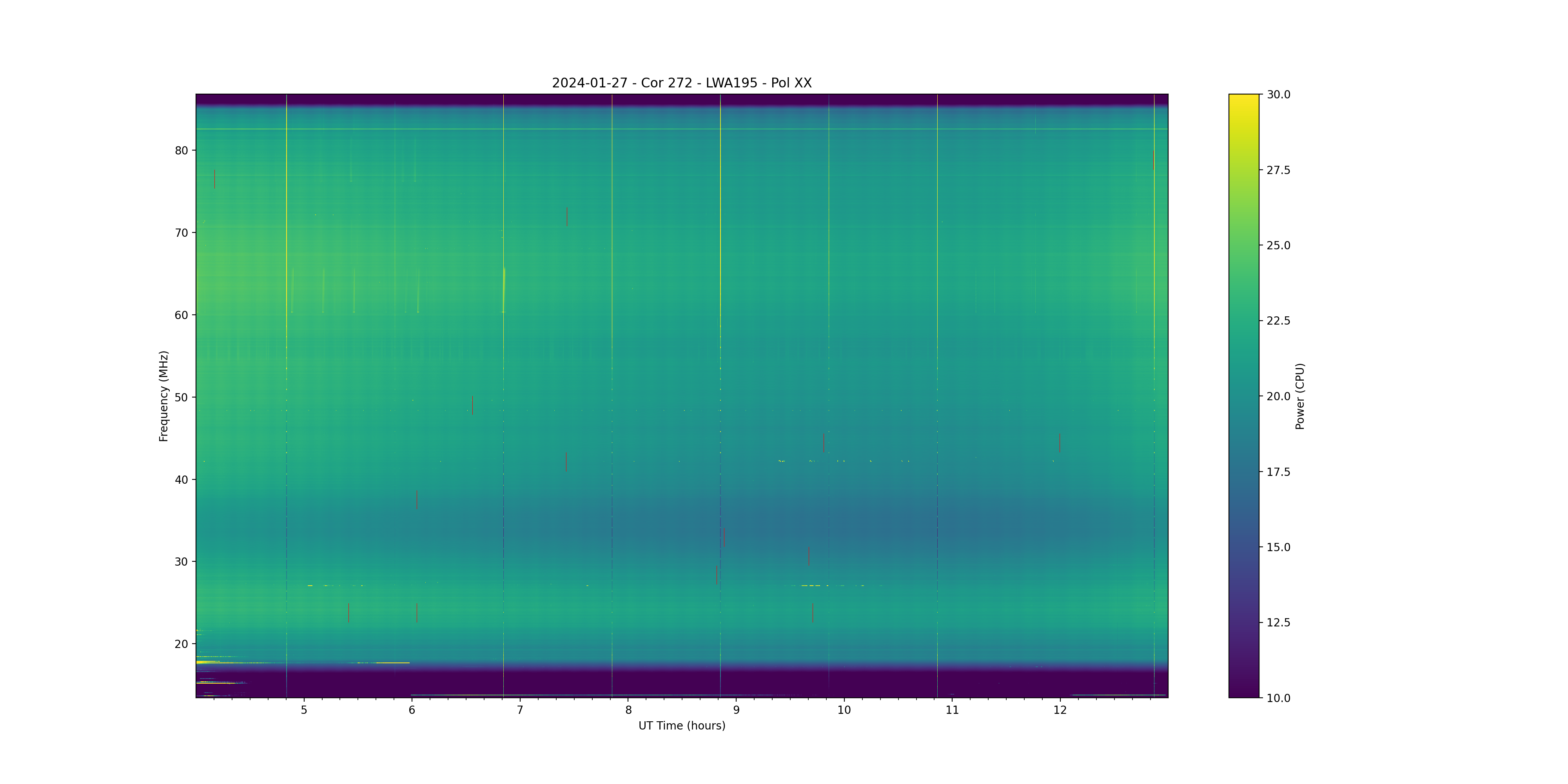The image size is (1568, 784).
Task: Click the x-axis tick label 12
Action: point(1060,710)
